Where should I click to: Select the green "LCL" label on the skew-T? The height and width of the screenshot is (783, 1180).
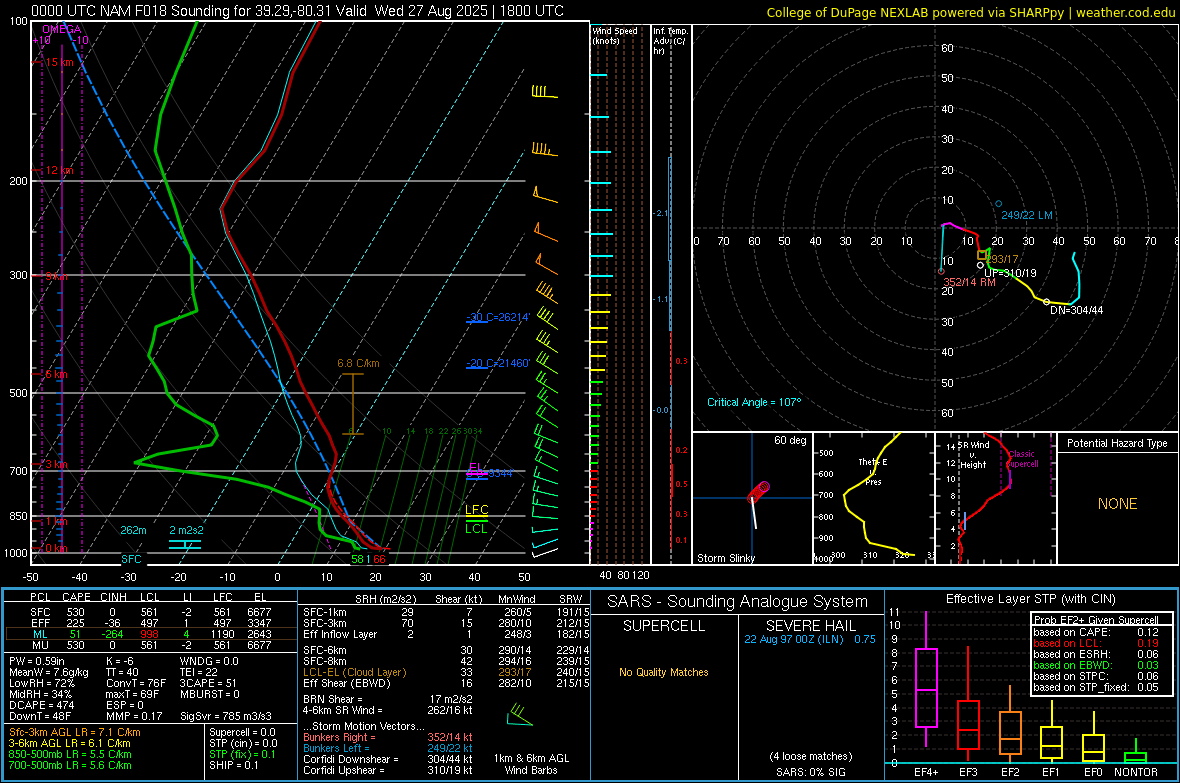point(476,529)
